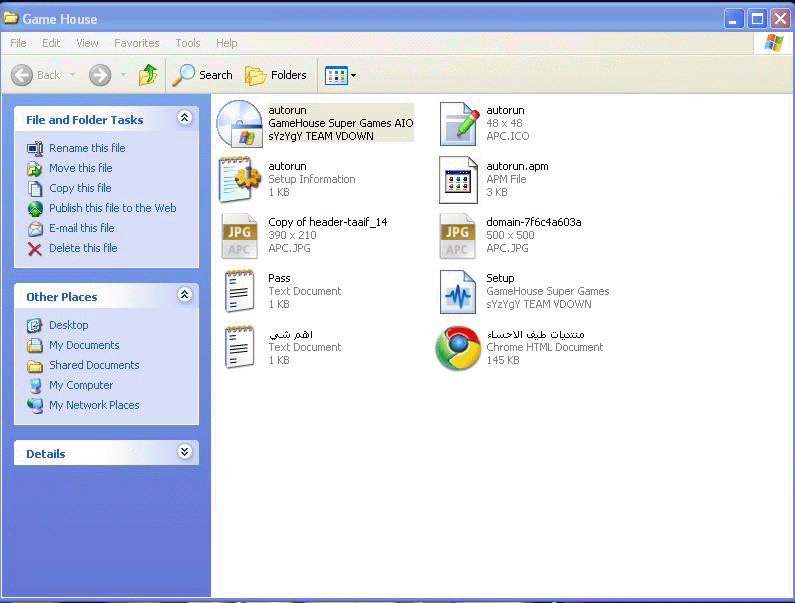Image resolution: width=795 pixels, height=603 pixels.
Task: Go to My Documents in Other Places
Action: (84, 345)
